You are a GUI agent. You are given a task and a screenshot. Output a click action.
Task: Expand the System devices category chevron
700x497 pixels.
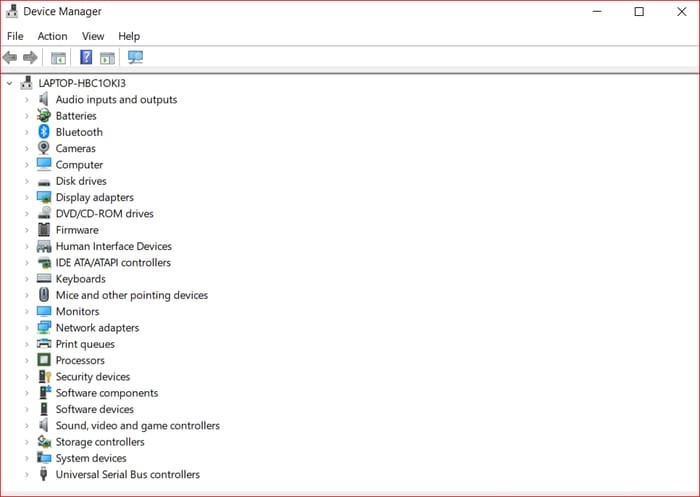[26, 458]
